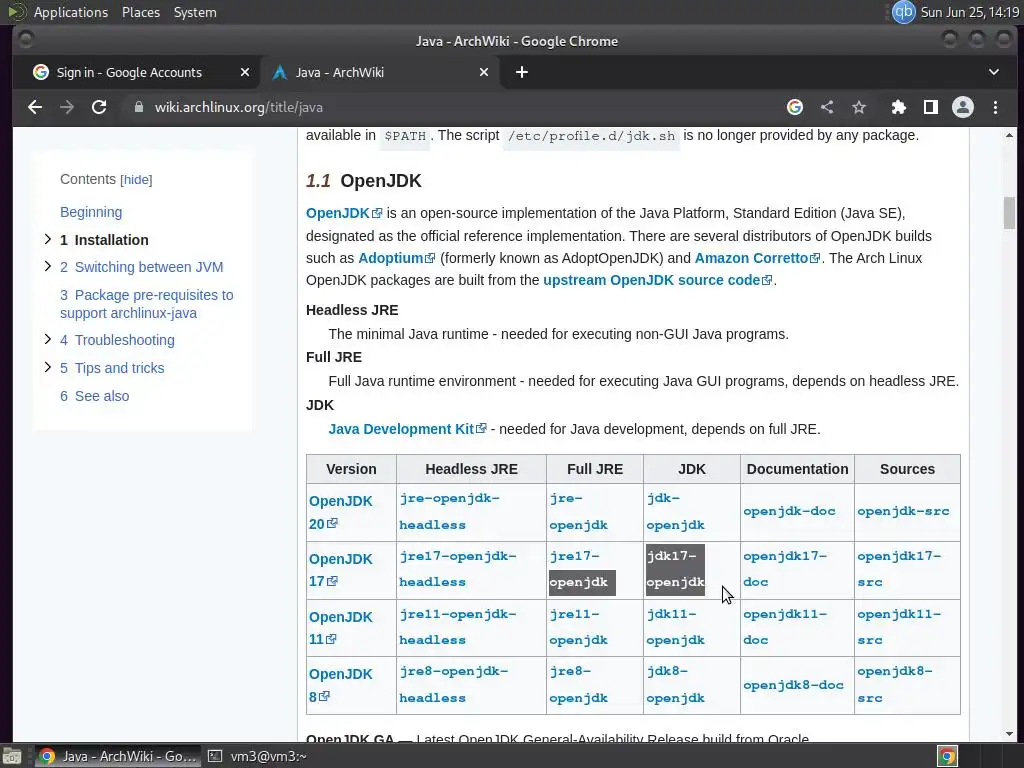Hide the Contents sidebar via [hide]
This screenshot has width=1024, height=768.
(x=136, y=180)
